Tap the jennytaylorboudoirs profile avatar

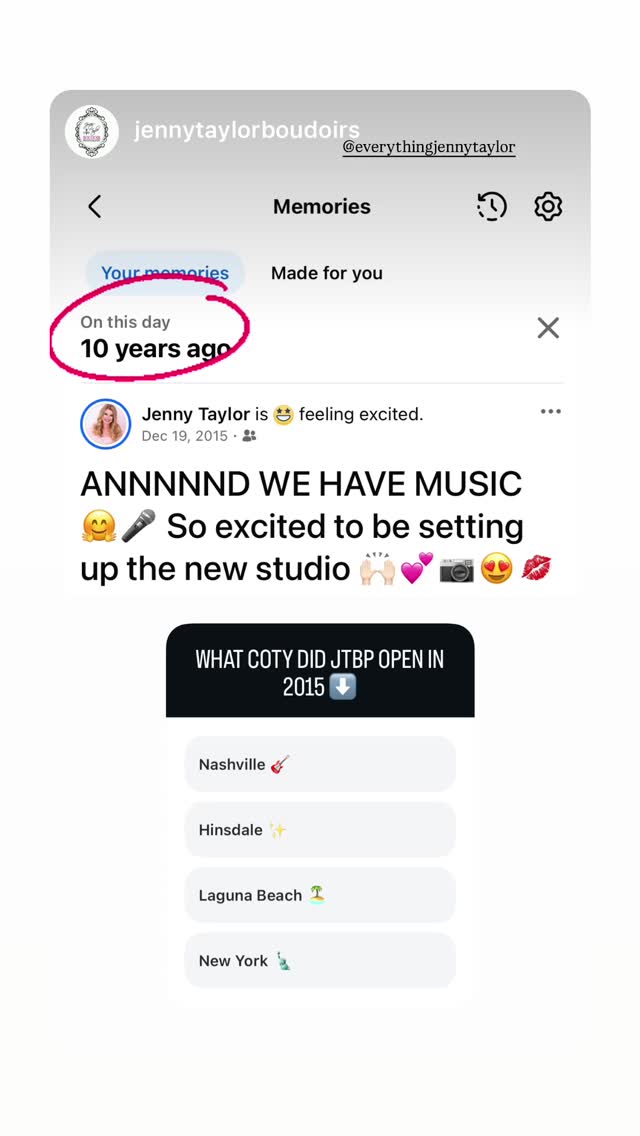91,131
